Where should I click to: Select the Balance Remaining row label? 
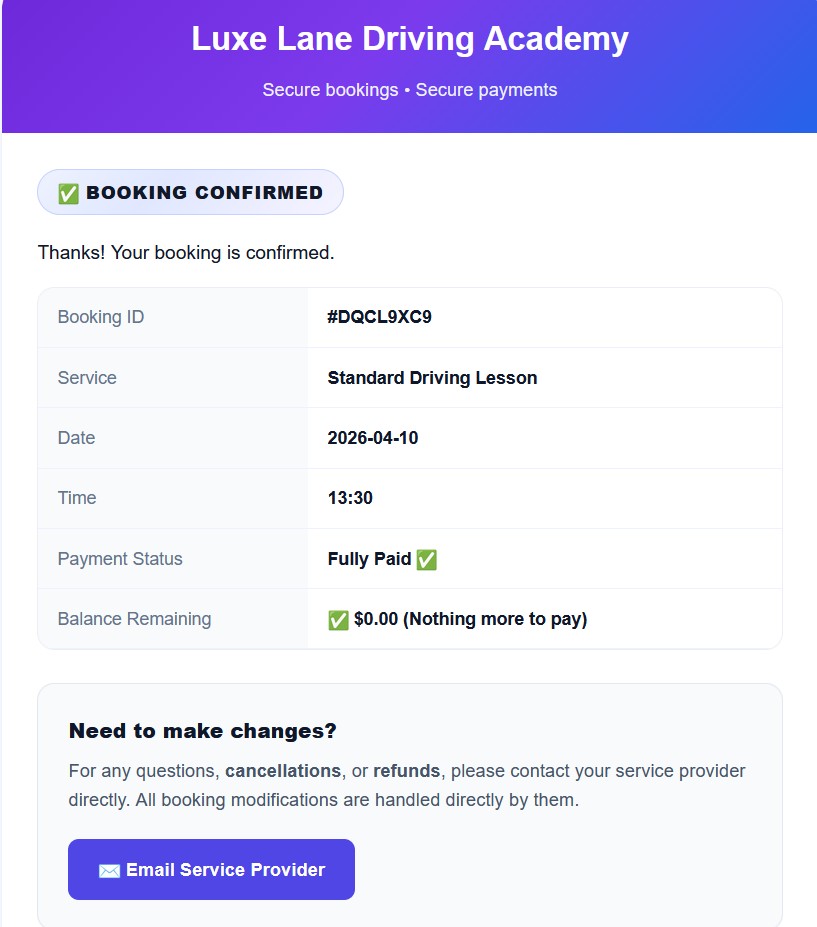[133, 618]
